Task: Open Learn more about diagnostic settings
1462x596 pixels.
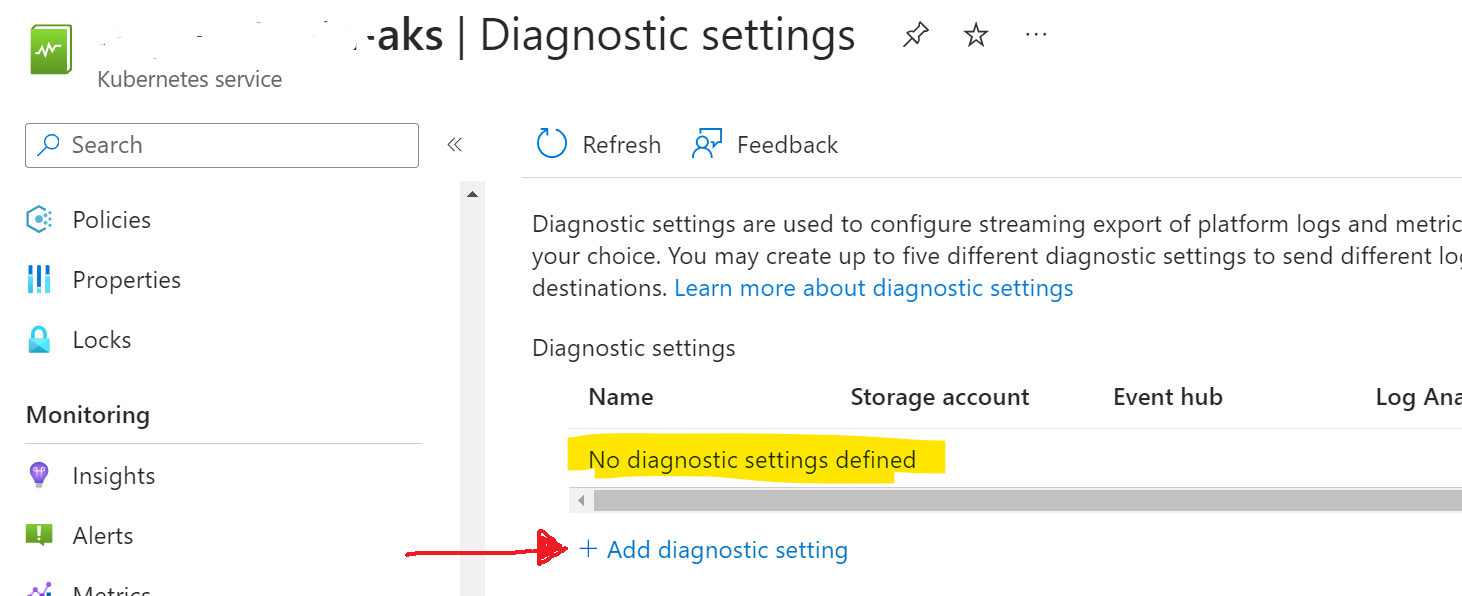Action: click(873, 288)
